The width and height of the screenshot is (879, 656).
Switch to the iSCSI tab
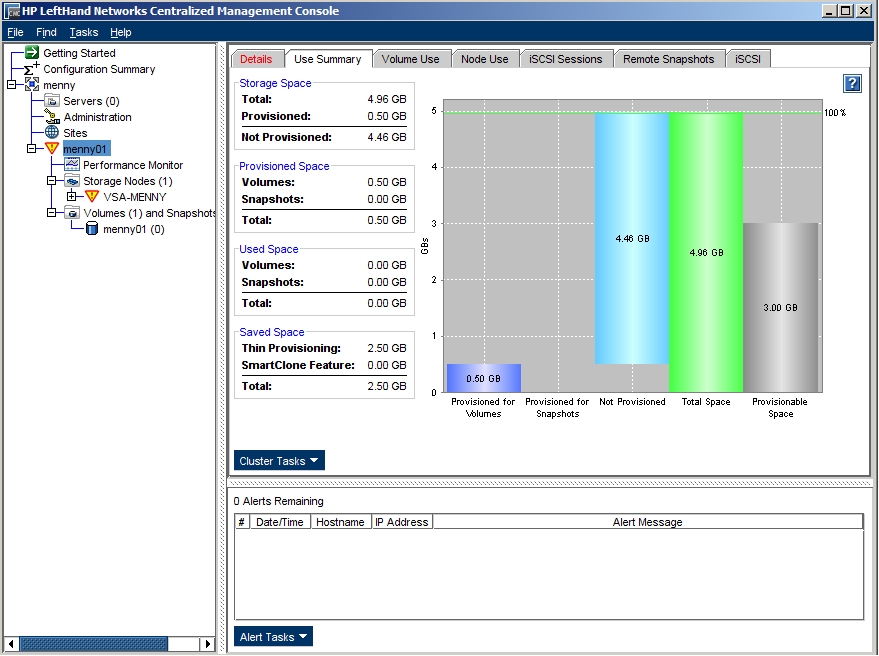pos(748,59)
